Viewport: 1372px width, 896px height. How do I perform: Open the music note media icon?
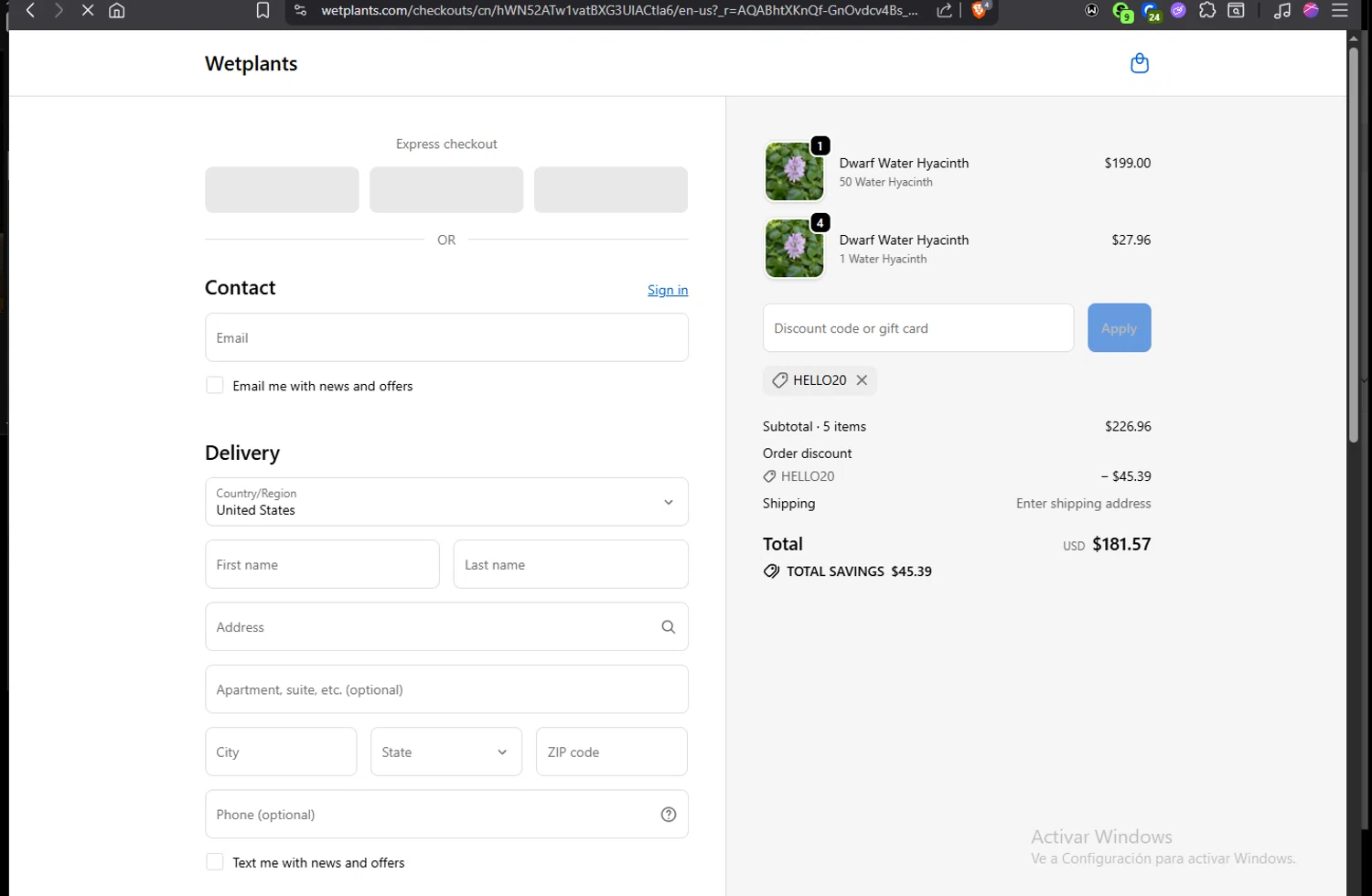pos(1282,10)
